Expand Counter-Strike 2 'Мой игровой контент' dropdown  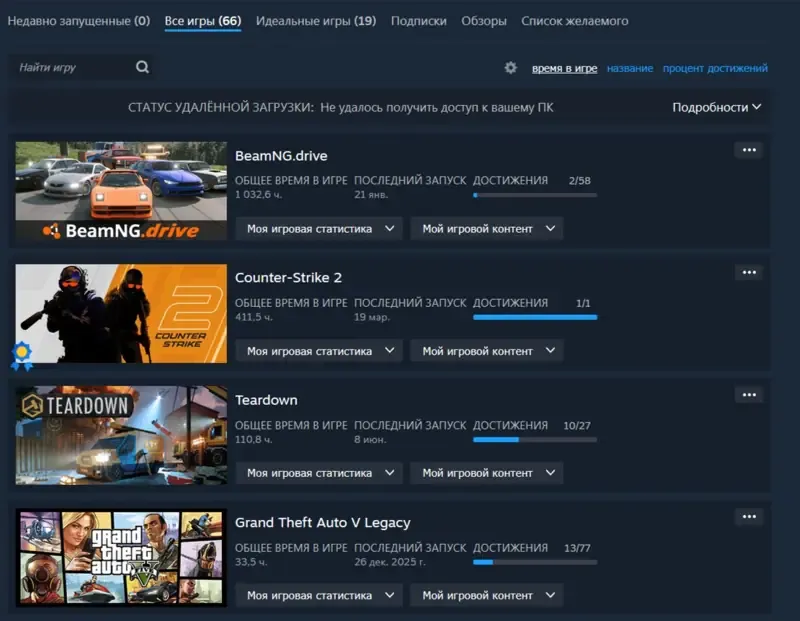(x=487, y=351)
